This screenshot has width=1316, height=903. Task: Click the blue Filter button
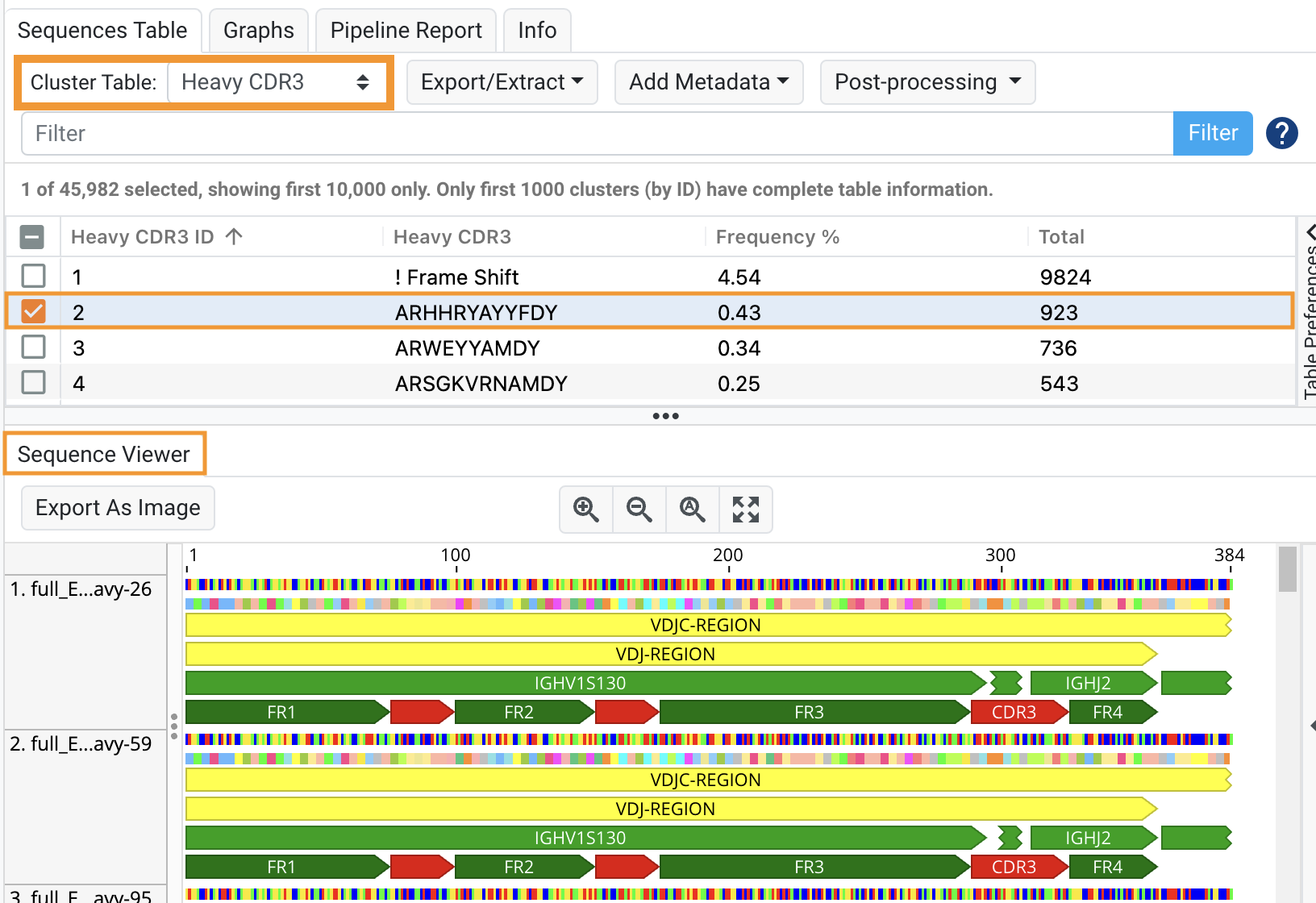tap(1213, 133)
